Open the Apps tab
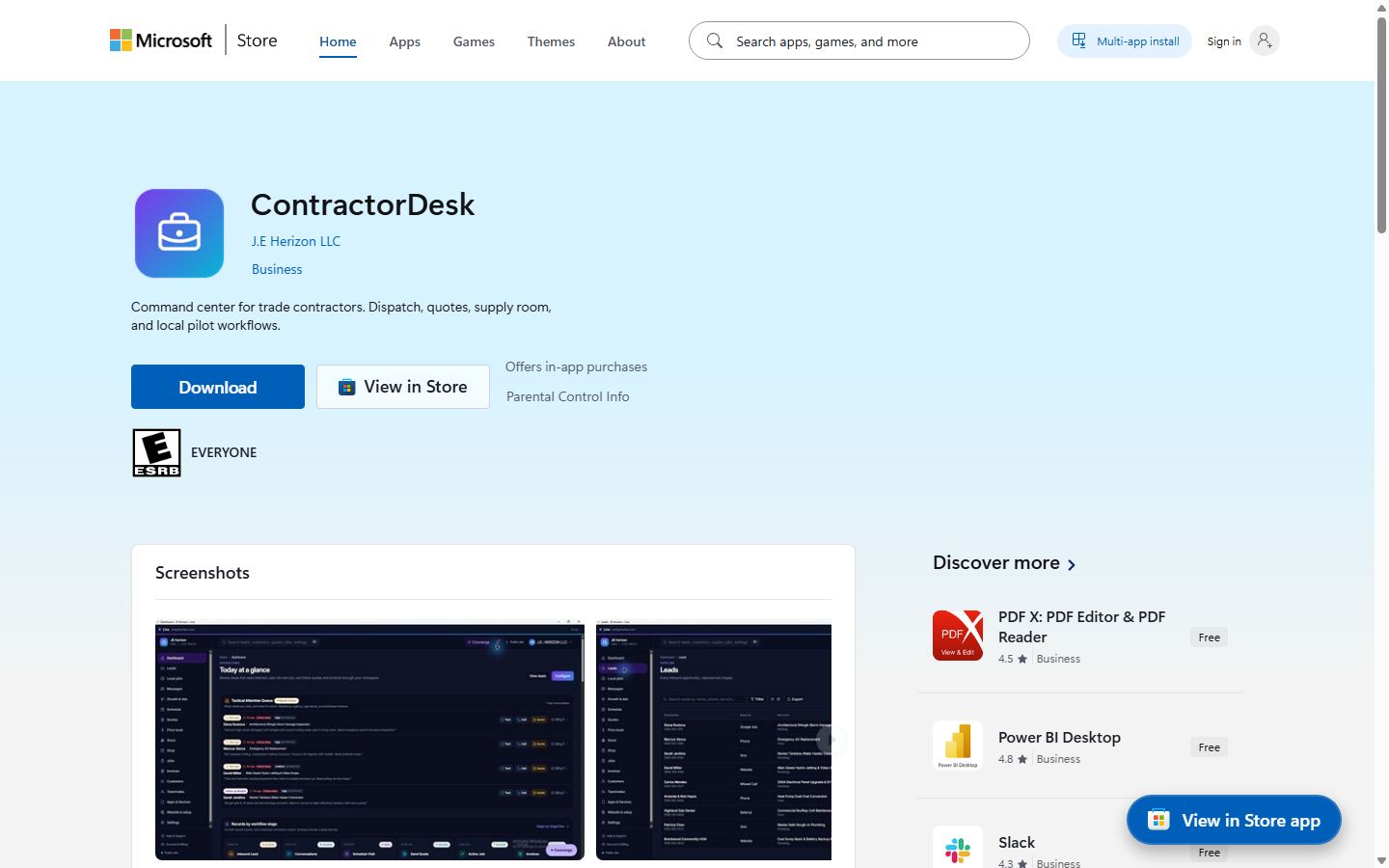Viewport: 1389px width, 868px height. click(x=404, y=41)
